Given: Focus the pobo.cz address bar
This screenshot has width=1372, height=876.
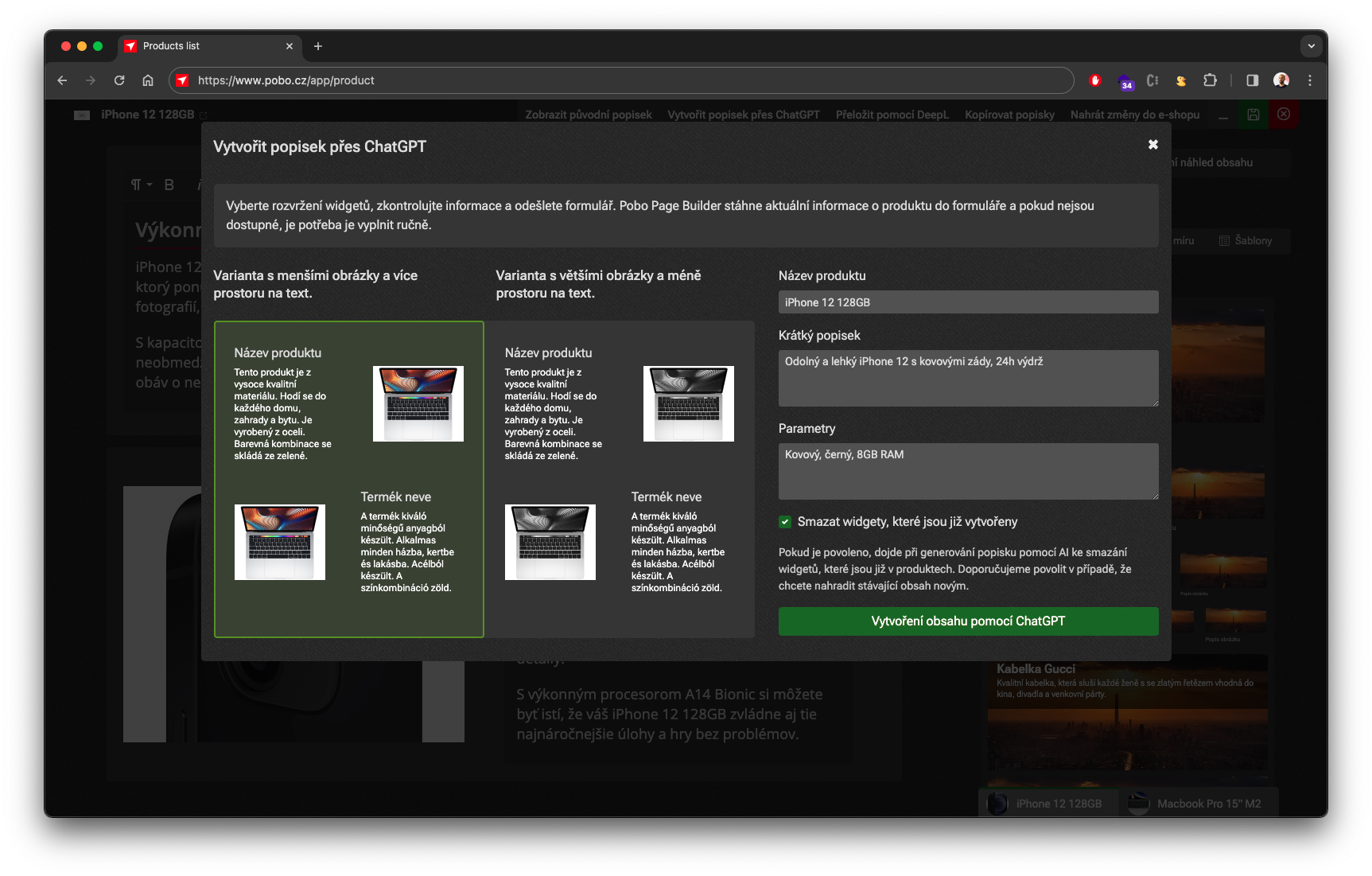Looking at the screenshot, I should [x=620, y=80].
